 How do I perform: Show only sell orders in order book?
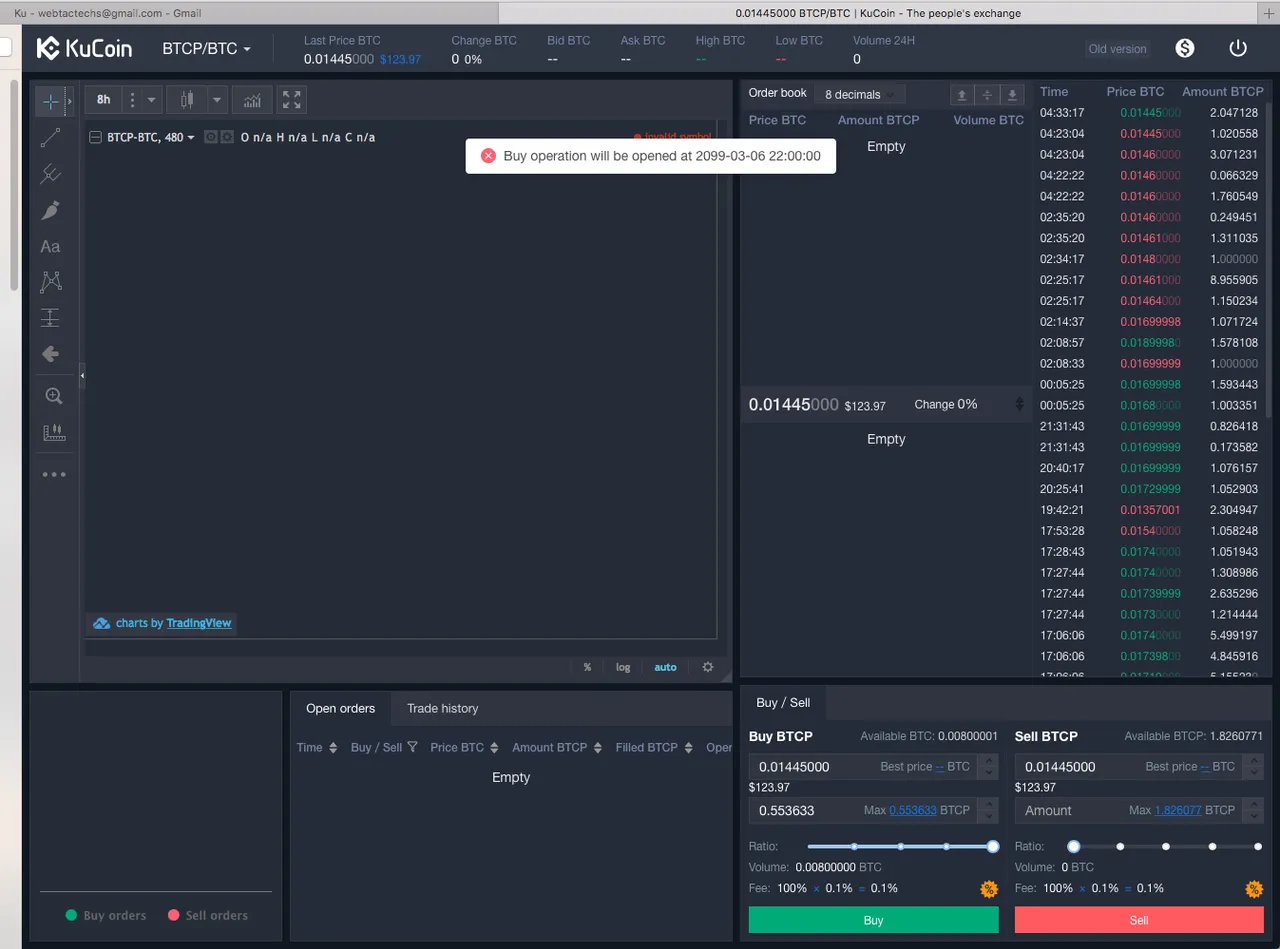(962, 95)
